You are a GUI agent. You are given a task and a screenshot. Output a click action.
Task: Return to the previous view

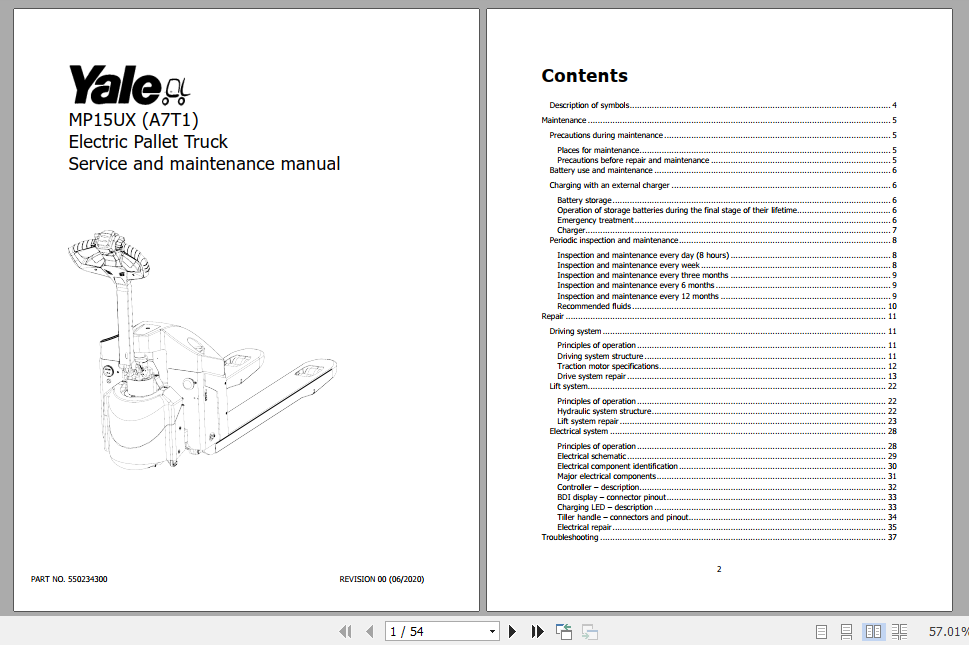tap(562, 631)
